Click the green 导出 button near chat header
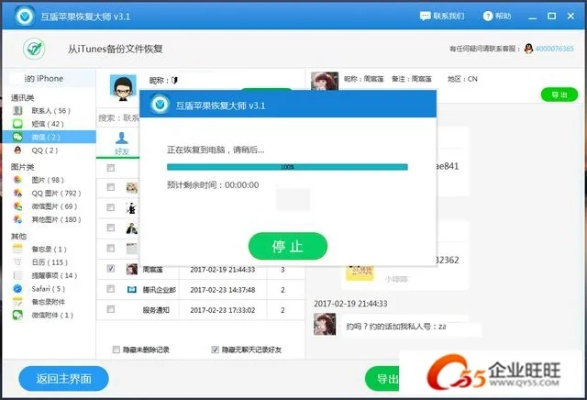The height and width of the screenshot is (400, 587). pos(559,95)
